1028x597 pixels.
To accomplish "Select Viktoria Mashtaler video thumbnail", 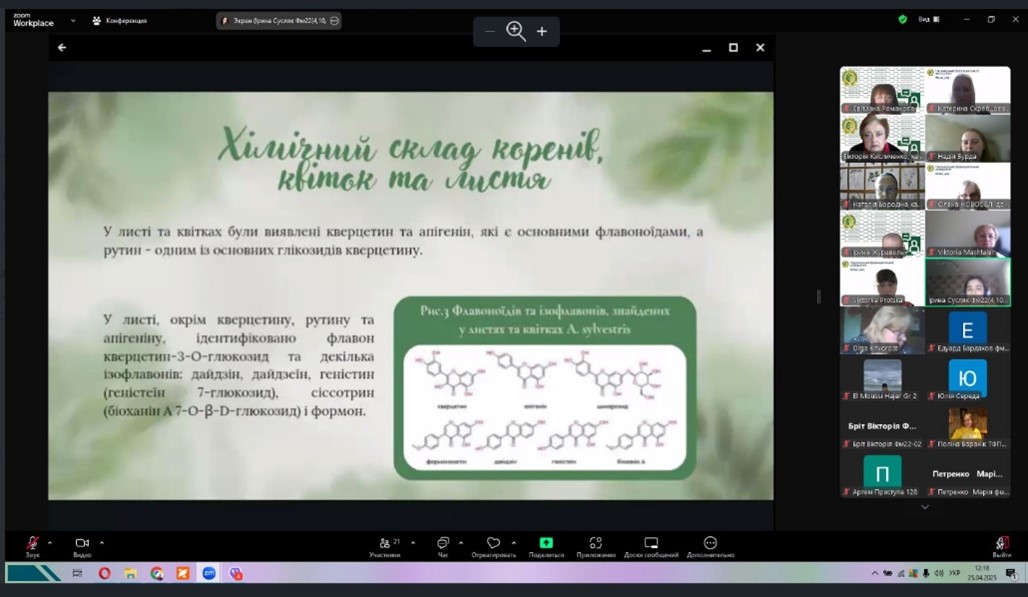I will click(968, 234).
